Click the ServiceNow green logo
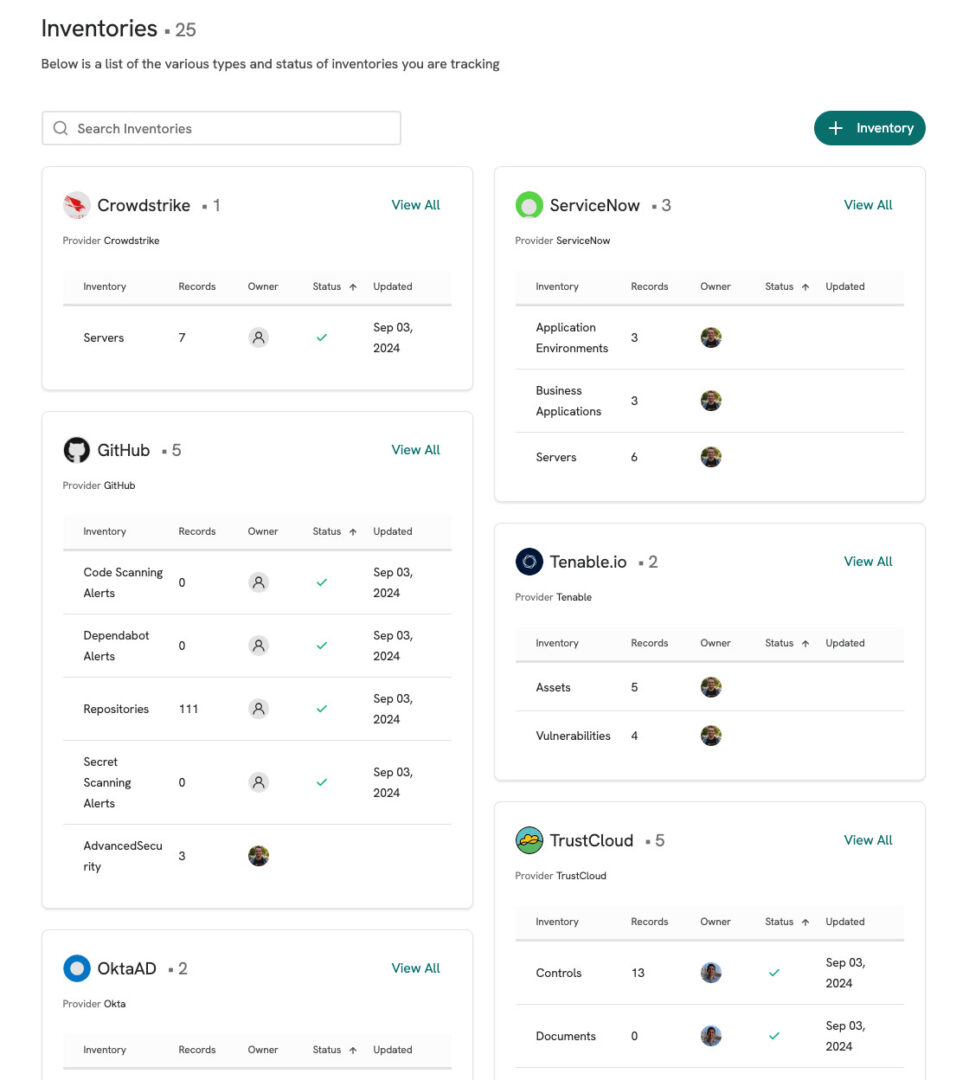Screen dimensions: 969x1080 pos(529,205)
